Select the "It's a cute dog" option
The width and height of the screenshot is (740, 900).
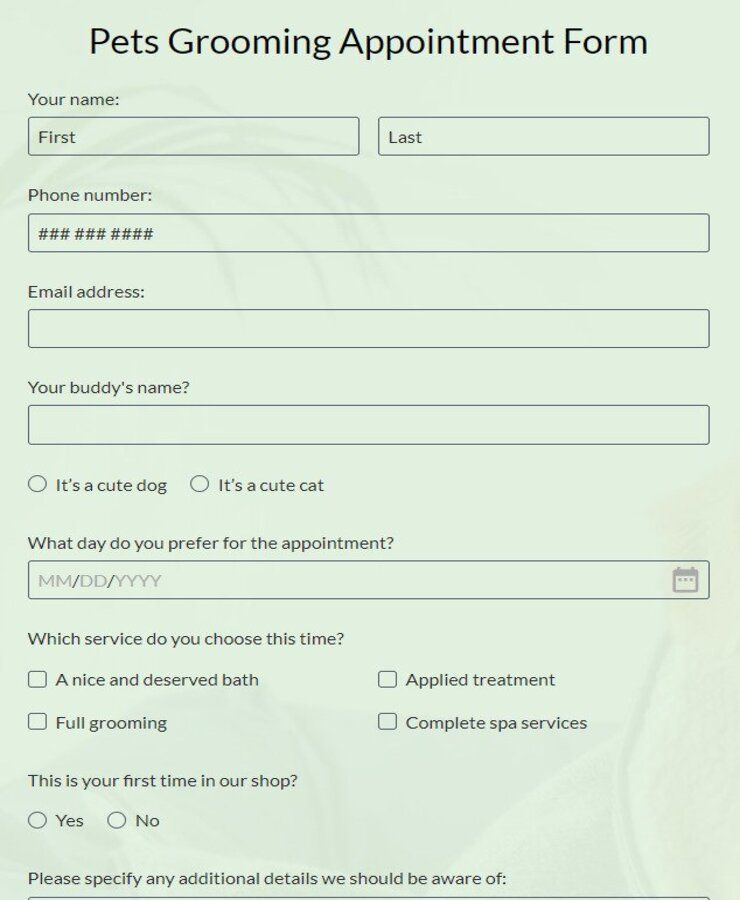click(x=36, y=483)
